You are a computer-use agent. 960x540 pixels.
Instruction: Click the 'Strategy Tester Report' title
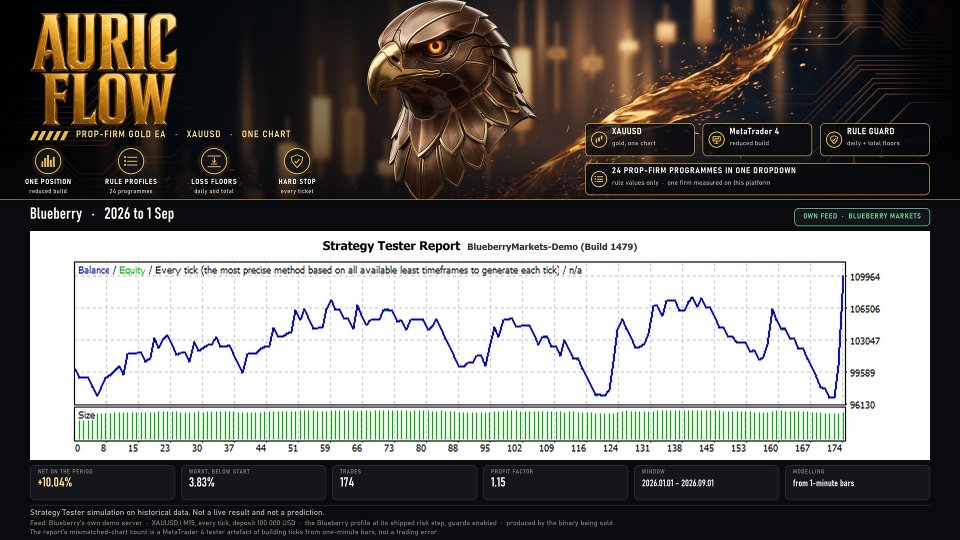(x=391, y=246)
